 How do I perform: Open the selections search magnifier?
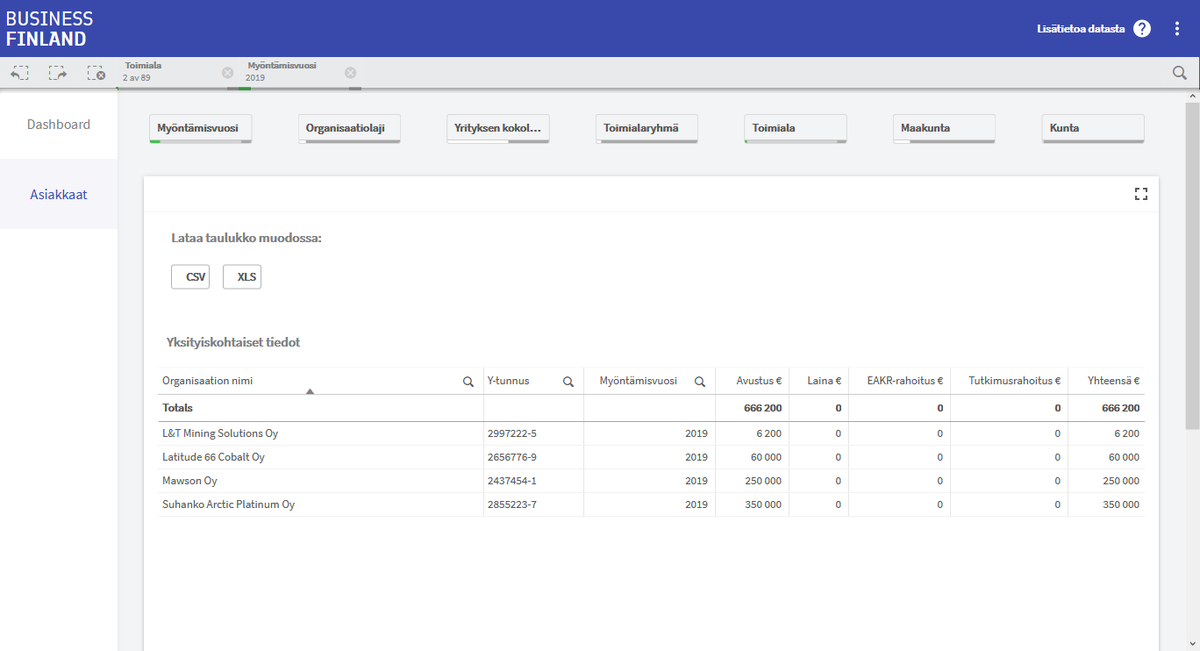(1180, 73)
